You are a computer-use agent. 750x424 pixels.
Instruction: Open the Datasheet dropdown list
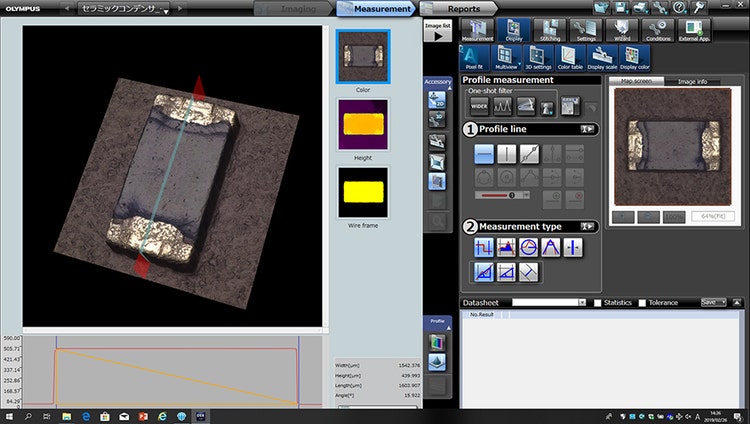pyautogui.click(x=582, y=302)
